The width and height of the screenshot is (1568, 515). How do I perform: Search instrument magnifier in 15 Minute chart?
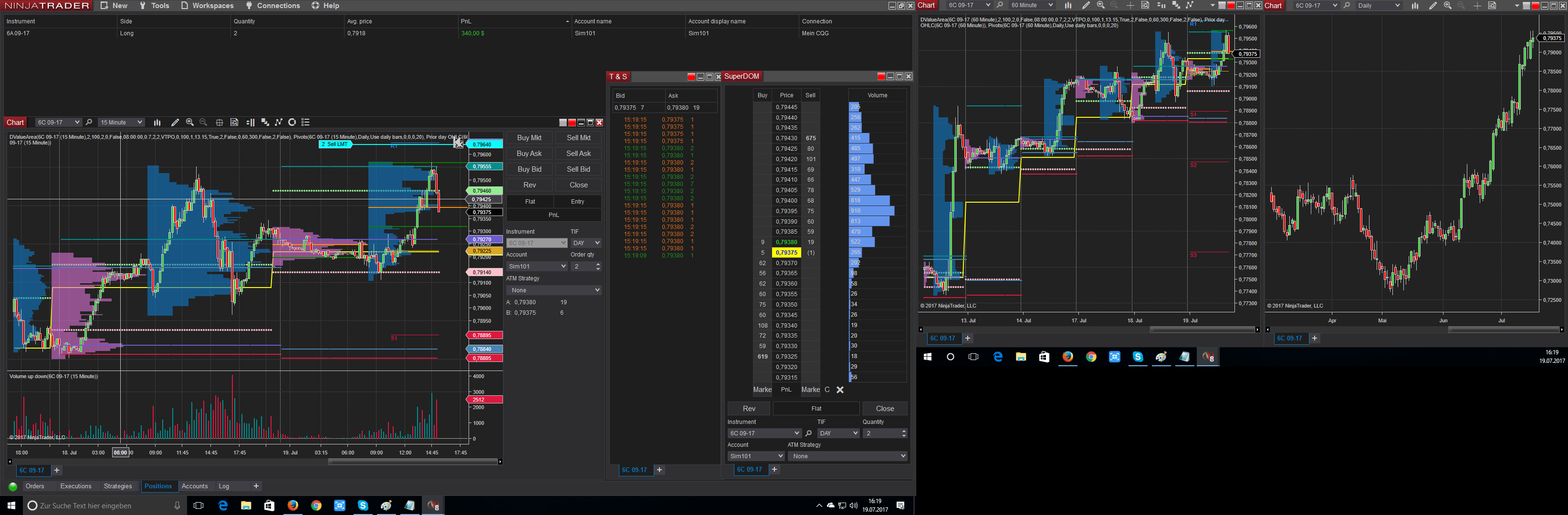click(89, 122)
